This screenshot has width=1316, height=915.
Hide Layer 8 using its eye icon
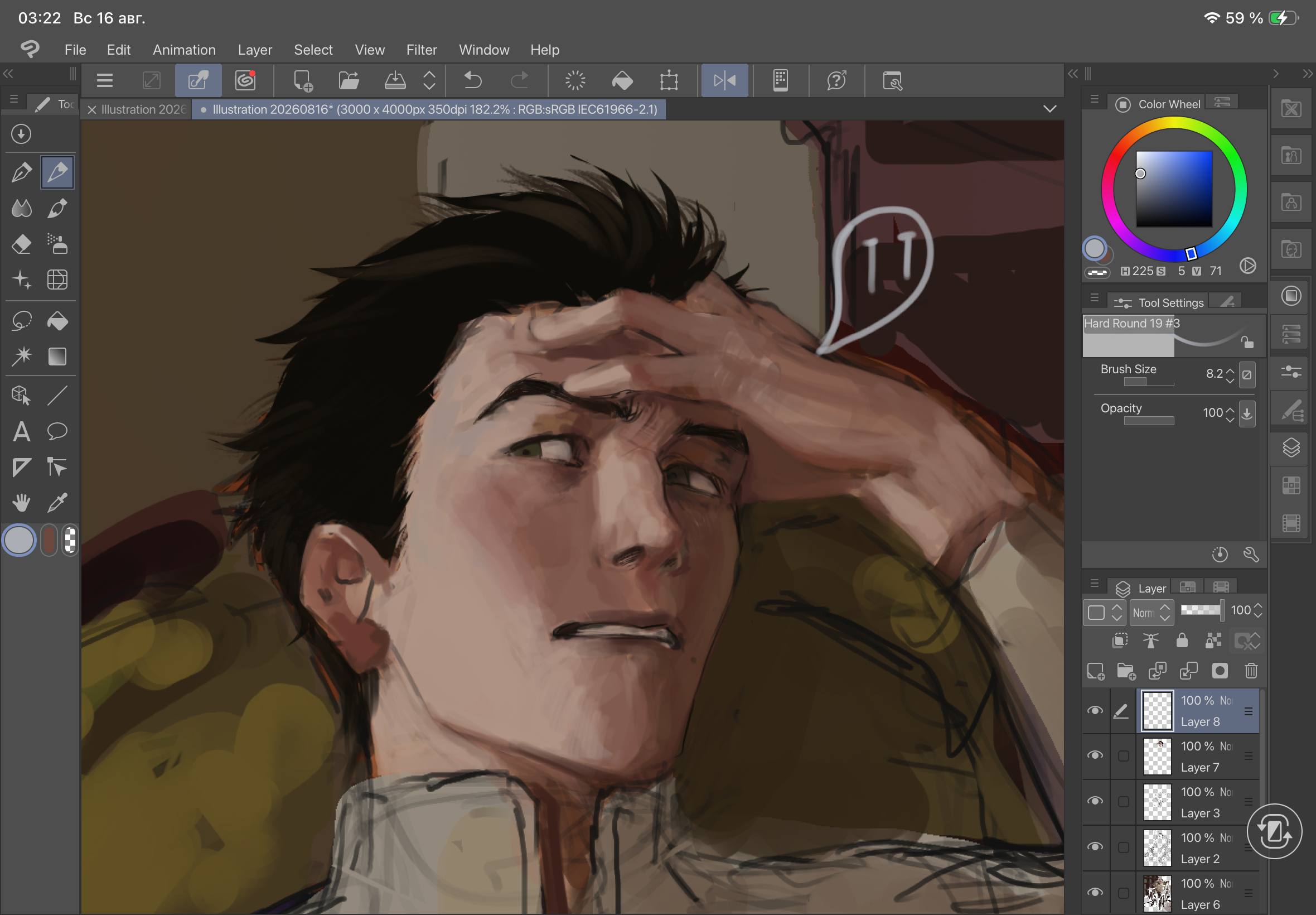point(1095,711)
